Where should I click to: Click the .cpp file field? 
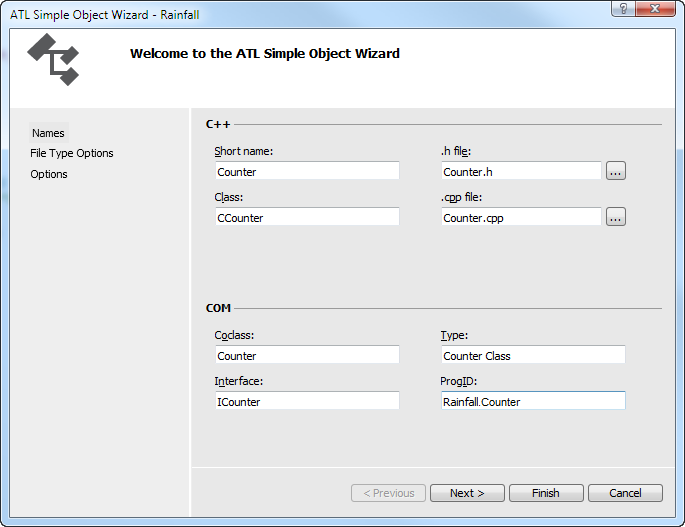[521, 217]
